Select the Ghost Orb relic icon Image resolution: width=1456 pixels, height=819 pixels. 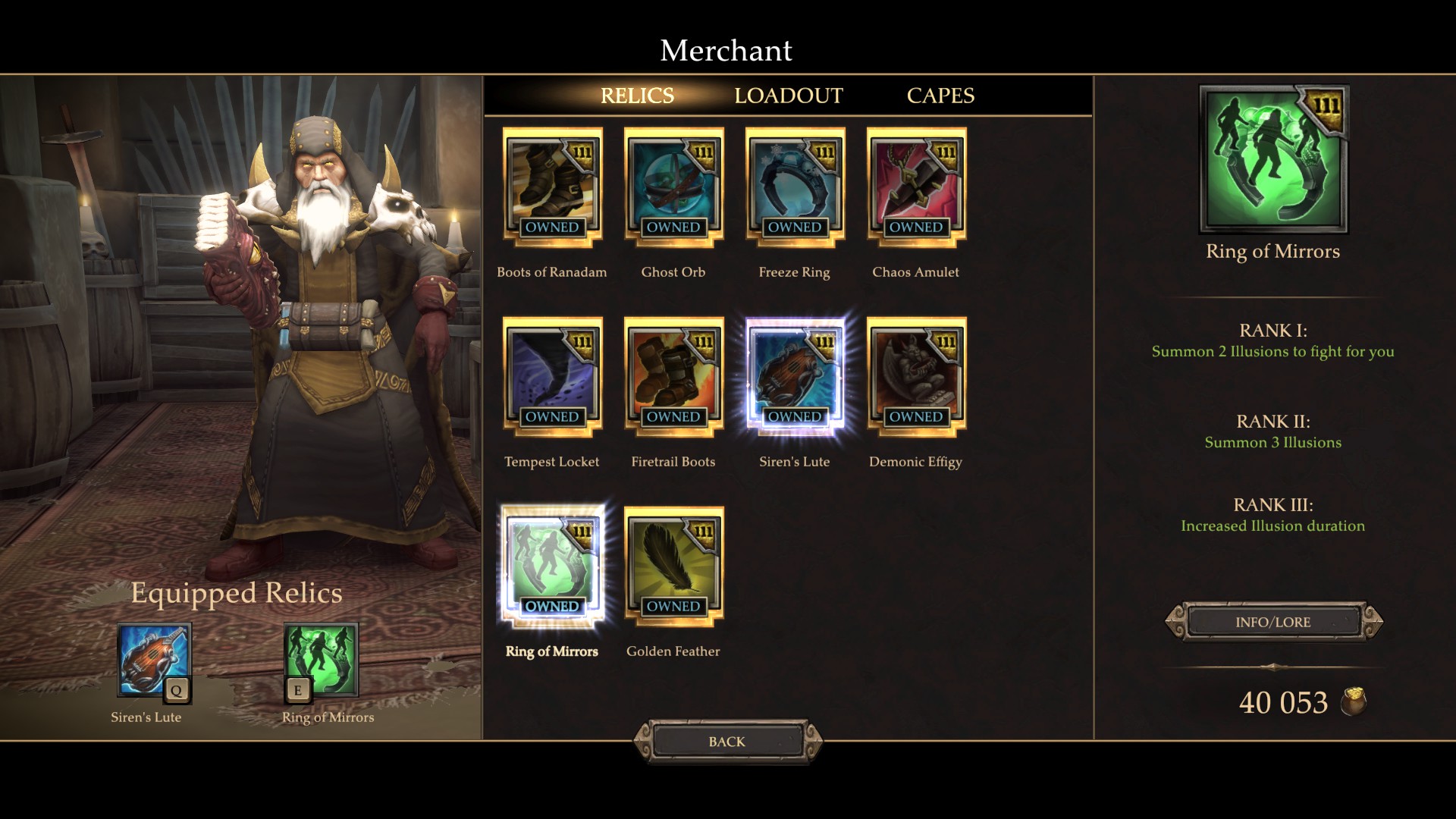(673, 187)
